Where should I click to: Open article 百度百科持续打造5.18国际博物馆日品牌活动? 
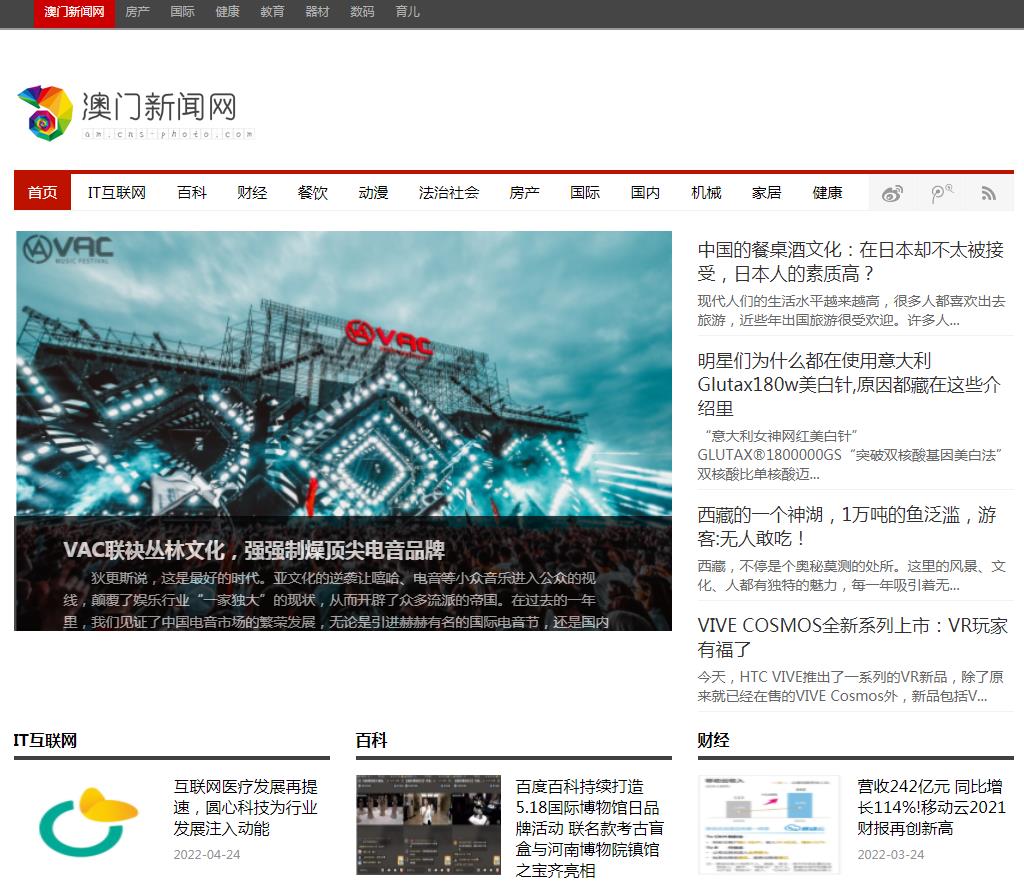point(589,828)
